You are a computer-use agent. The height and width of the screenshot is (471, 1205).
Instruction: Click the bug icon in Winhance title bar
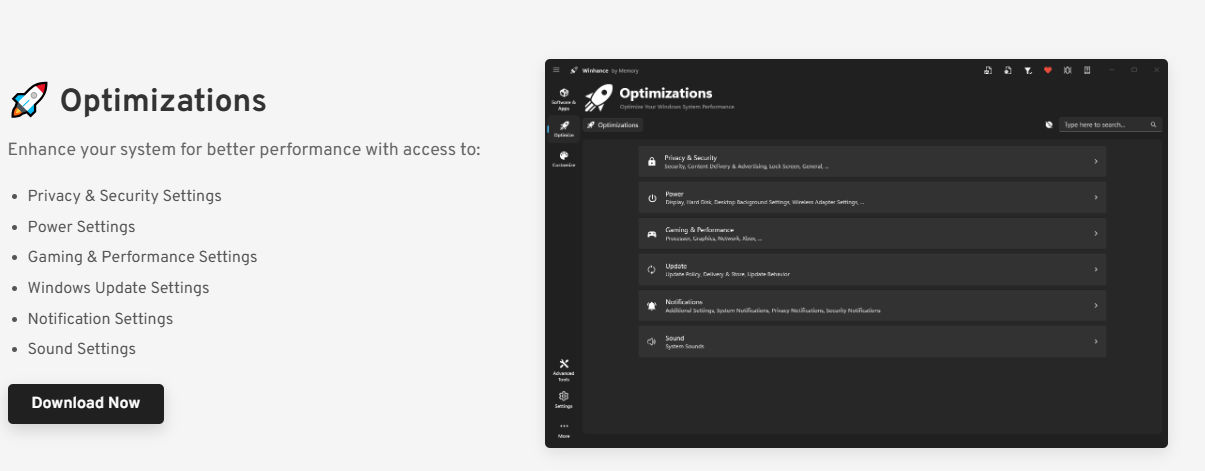(1068, 70)
